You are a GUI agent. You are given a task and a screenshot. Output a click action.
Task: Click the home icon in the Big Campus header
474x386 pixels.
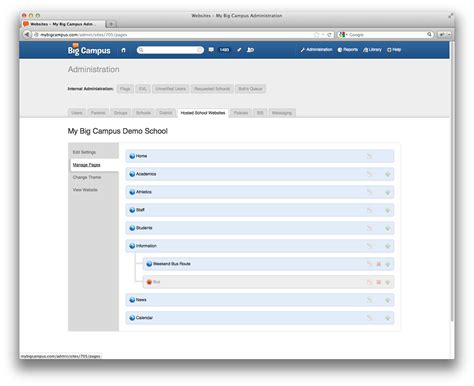(123, 50)
